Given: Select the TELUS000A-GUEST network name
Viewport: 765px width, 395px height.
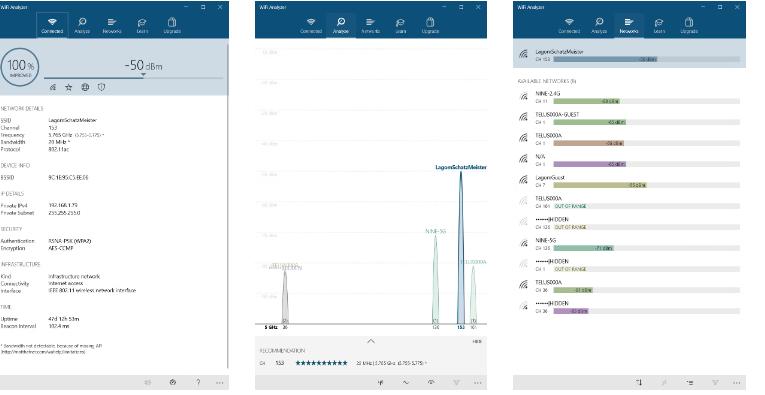Looking at the screenshot, I should [x=557, y=115].
